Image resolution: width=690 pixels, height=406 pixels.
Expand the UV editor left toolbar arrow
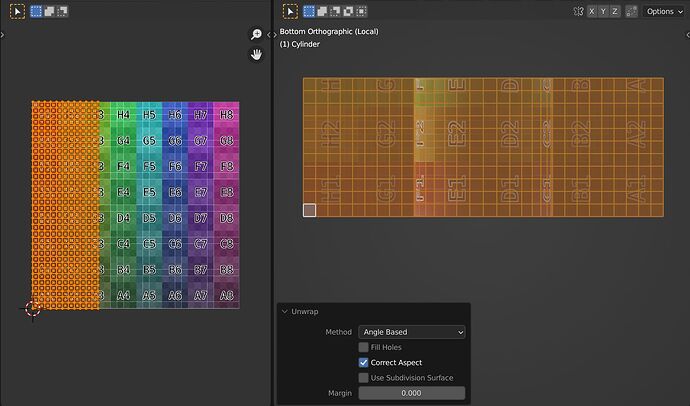click(x=3, y=34)
